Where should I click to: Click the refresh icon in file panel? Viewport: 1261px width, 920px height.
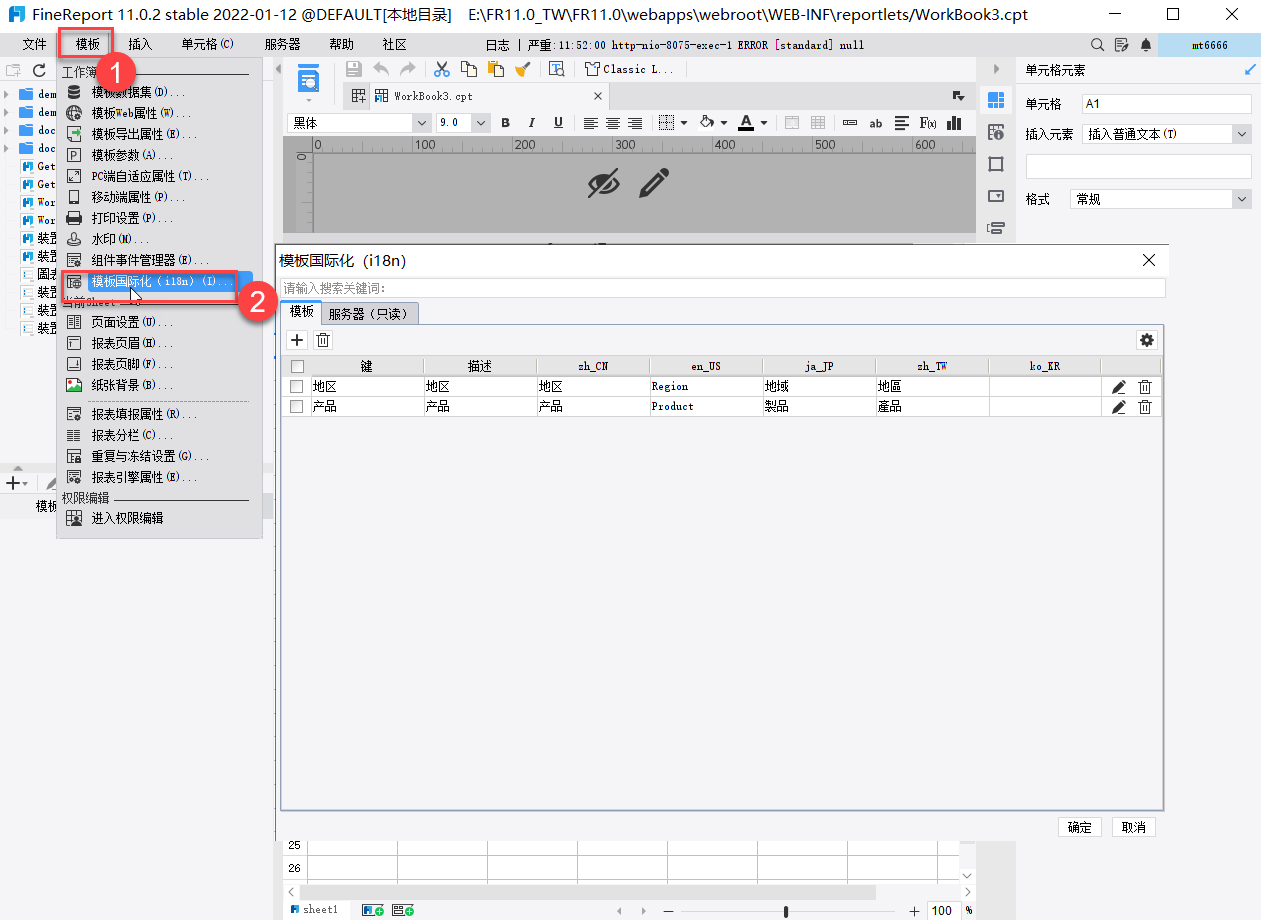(39, 70)
